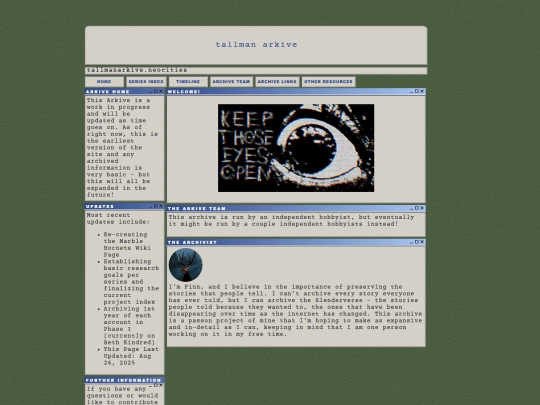Click the 'Most recent updates include:' text

point(118,218)
